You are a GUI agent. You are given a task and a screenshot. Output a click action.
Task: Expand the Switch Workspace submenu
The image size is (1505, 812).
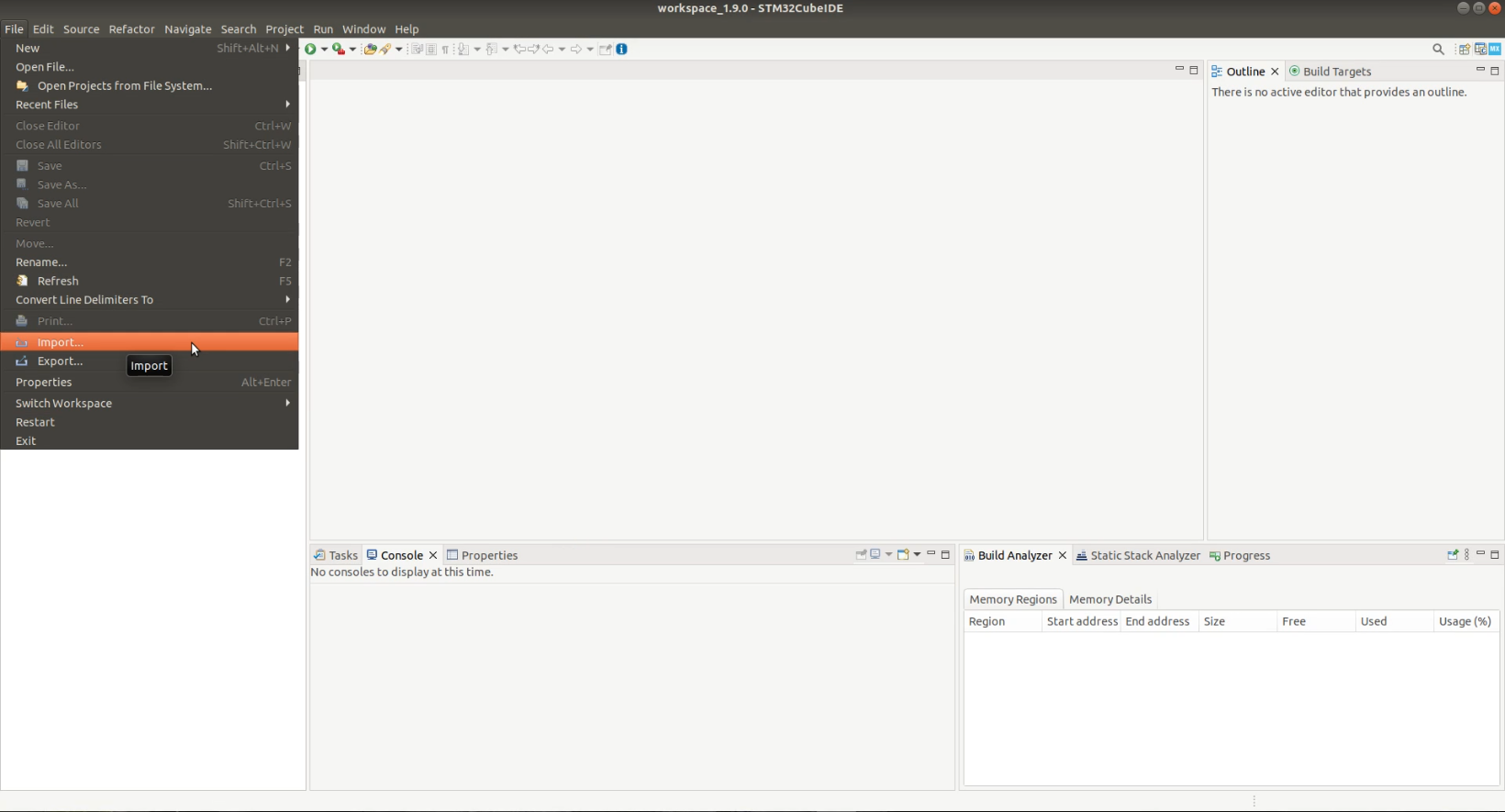[150, 404]
